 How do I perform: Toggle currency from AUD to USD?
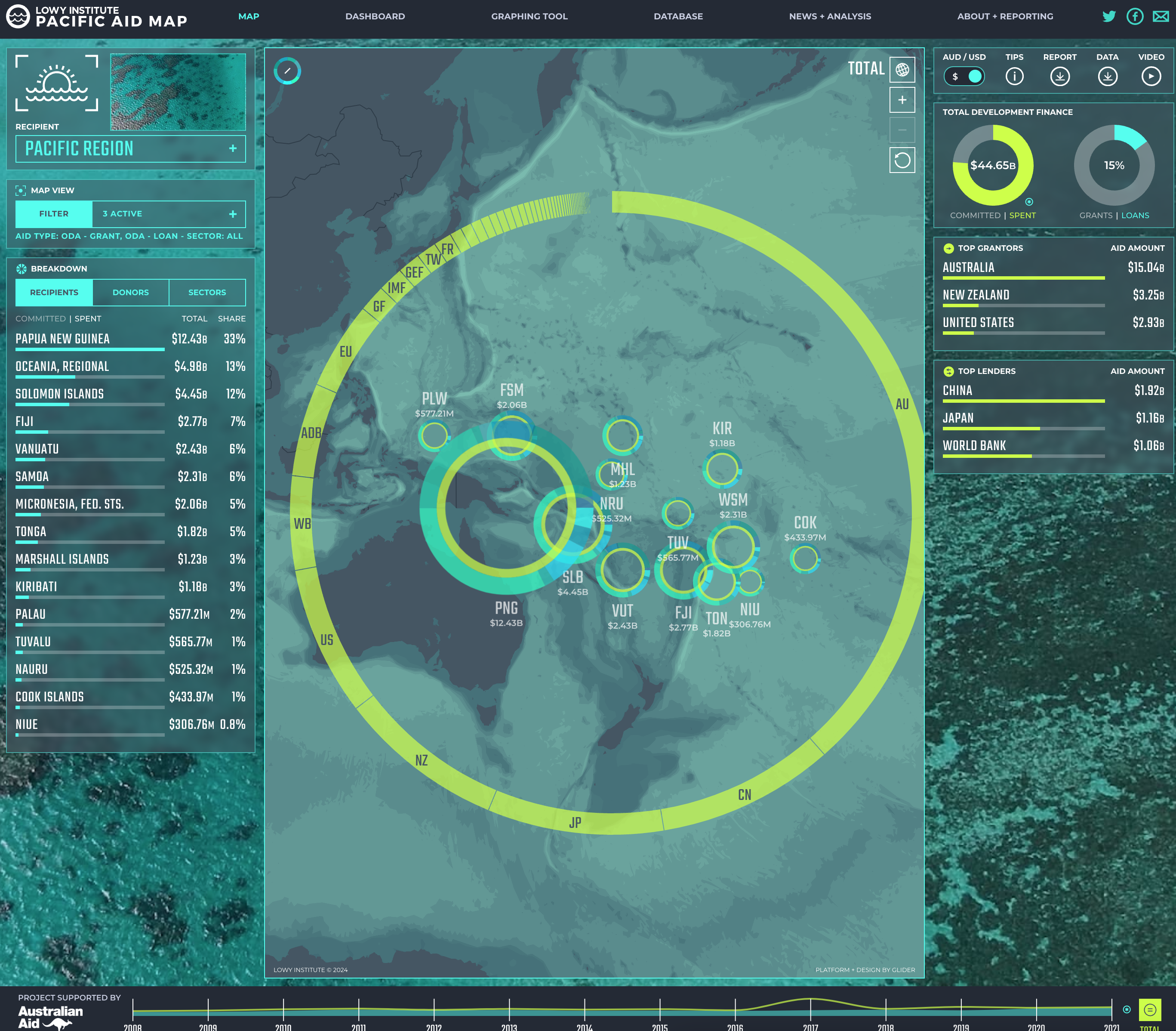964,75
